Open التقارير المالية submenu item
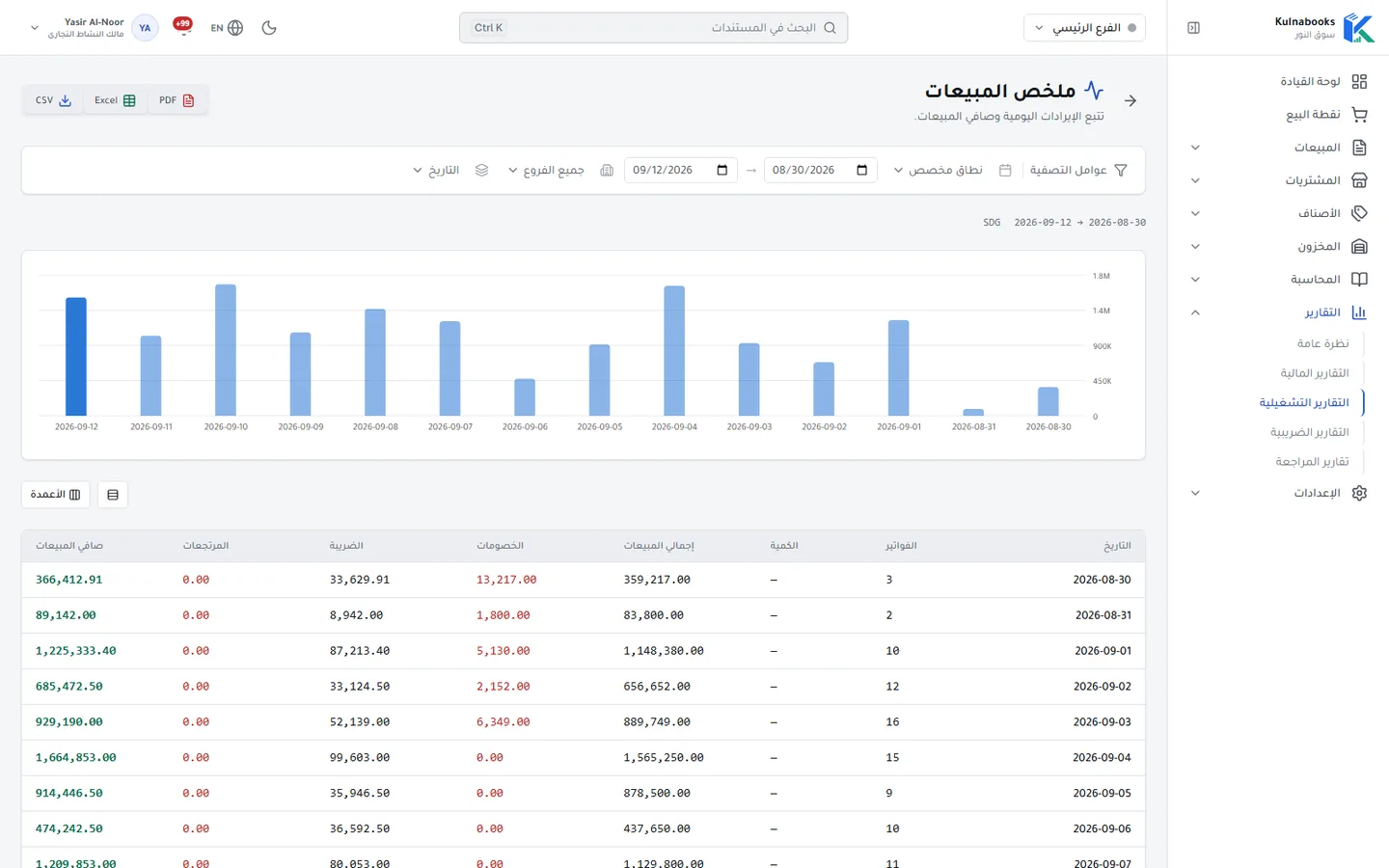Image resolution: width=1389 pixels, height=868 pixels. [1314, 373]
